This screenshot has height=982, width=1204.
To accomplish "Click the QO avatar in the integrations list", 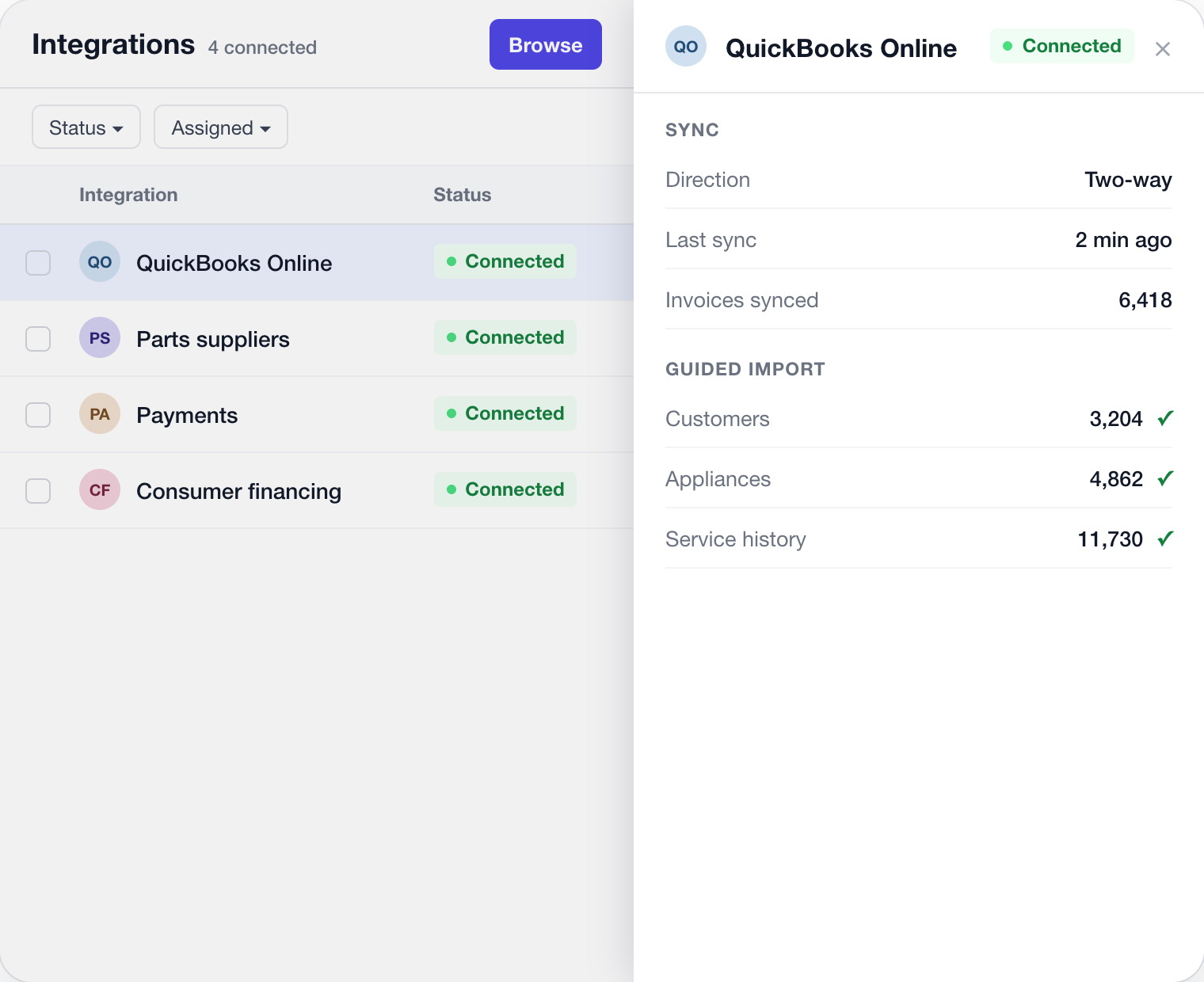I will [x=100, y=261].
